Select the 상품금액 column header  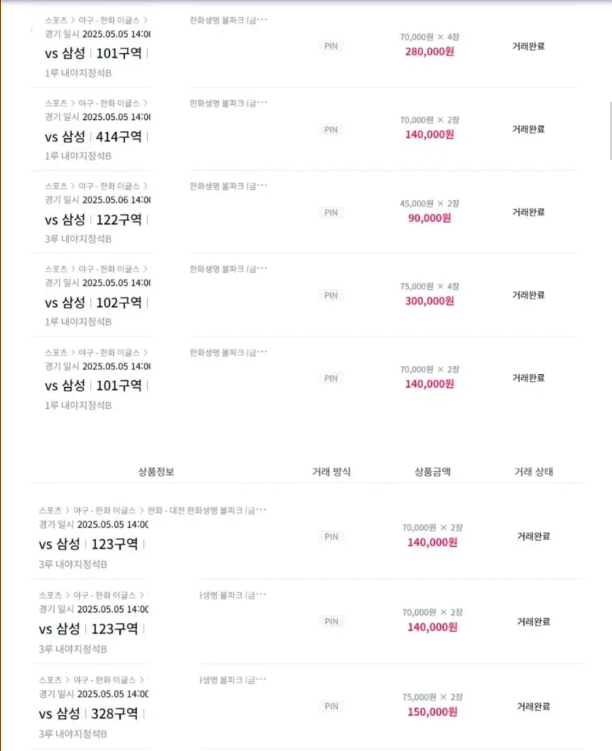[432, 472]
